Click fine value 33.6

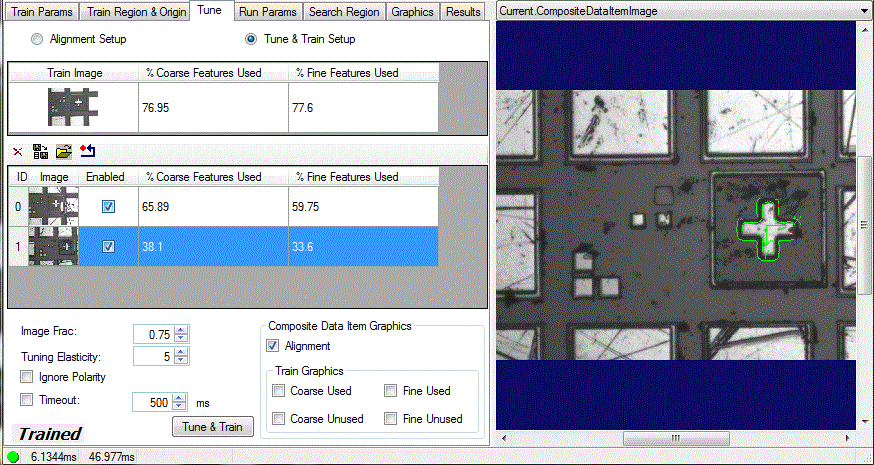point(302,246)
